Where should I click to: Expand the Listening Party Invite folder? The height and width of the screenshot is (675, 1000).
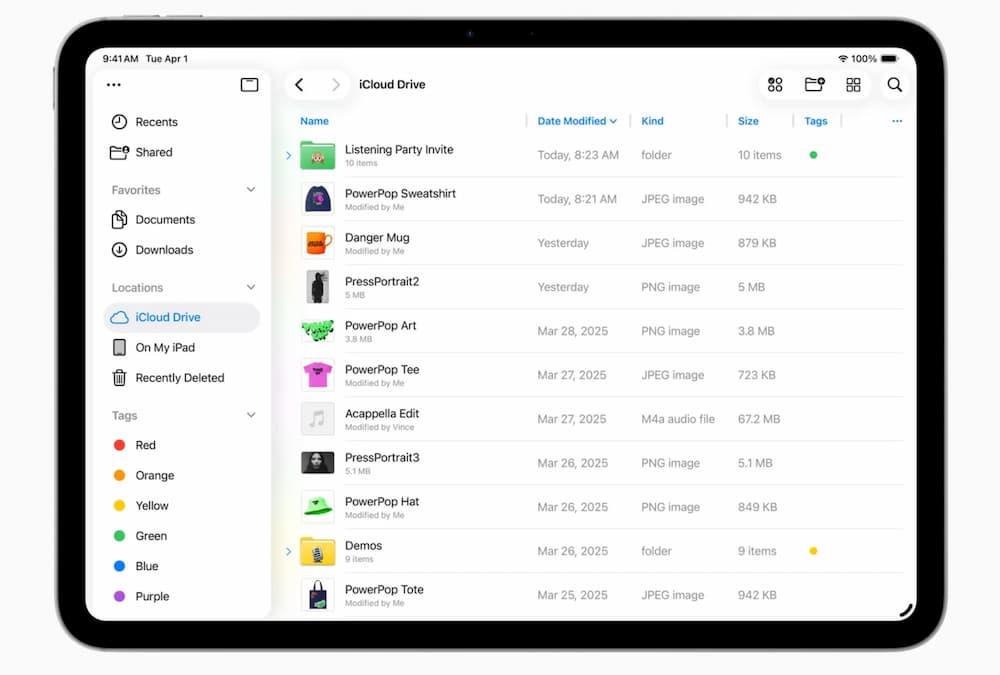coord(289,155)
